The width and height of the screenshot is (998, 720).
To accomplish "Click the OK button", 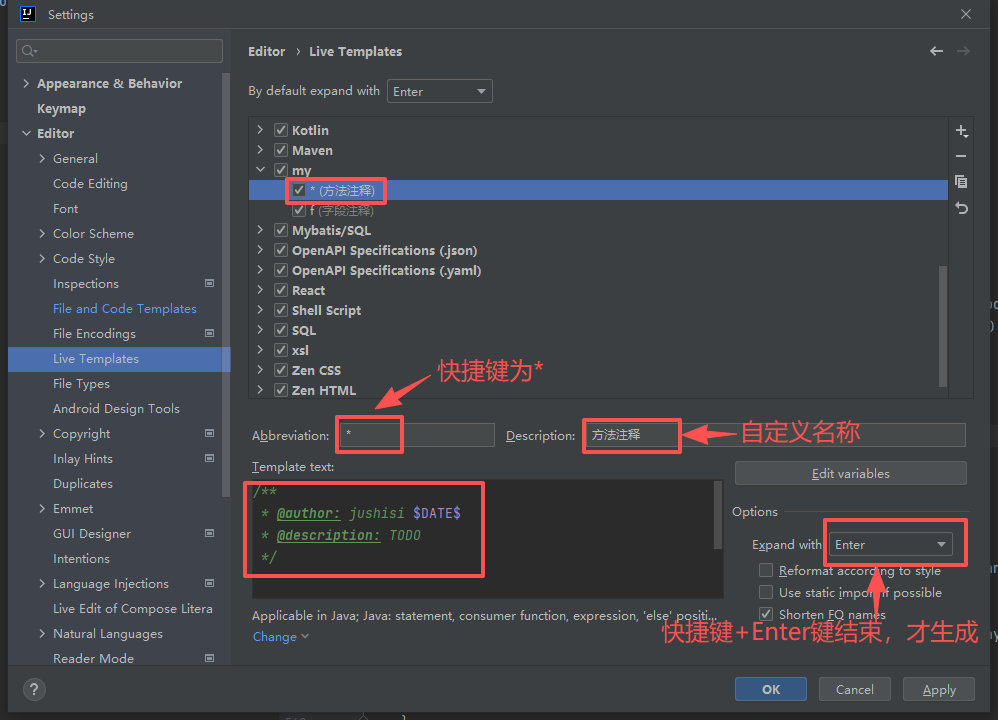I will click(771, 689).
